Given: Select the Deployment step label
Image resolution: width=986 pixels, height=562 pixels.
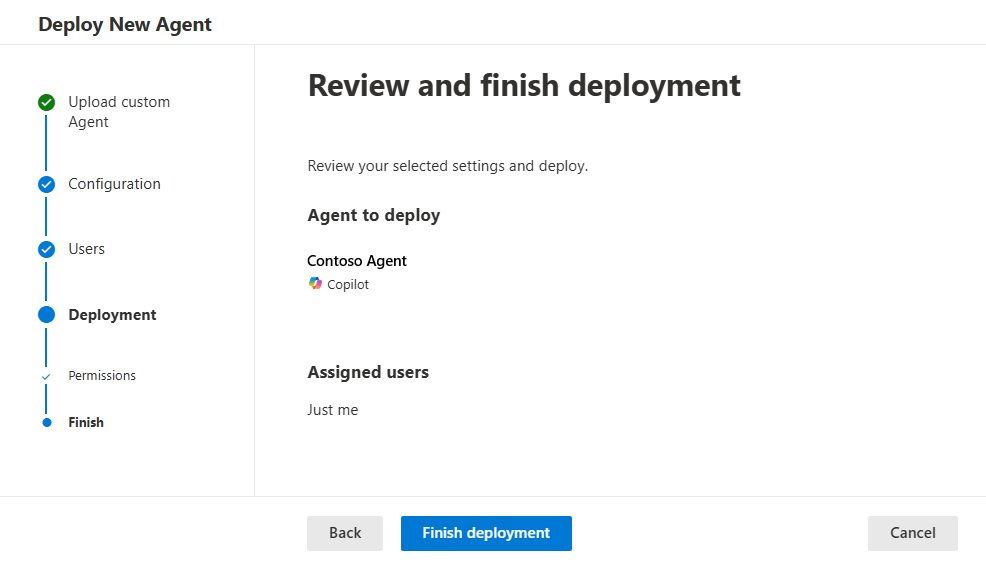Looking at the screenshot, I should click(x=112, y=315).
